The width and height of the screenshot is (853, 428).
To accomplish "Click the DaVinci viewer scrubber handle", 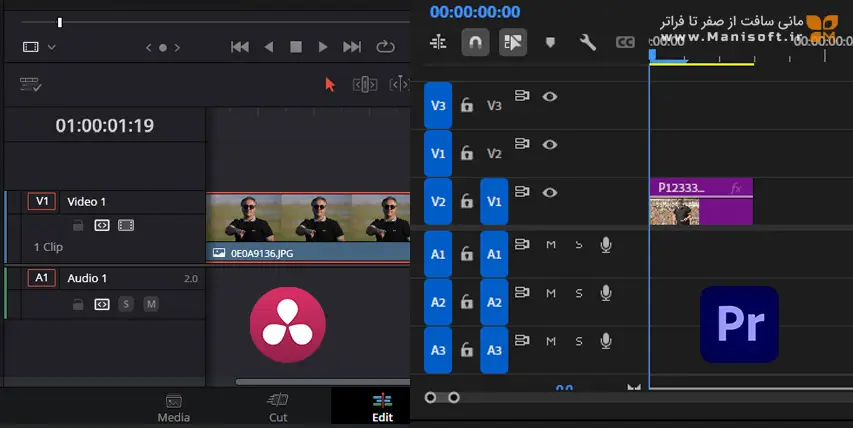I will click(60, 22).
